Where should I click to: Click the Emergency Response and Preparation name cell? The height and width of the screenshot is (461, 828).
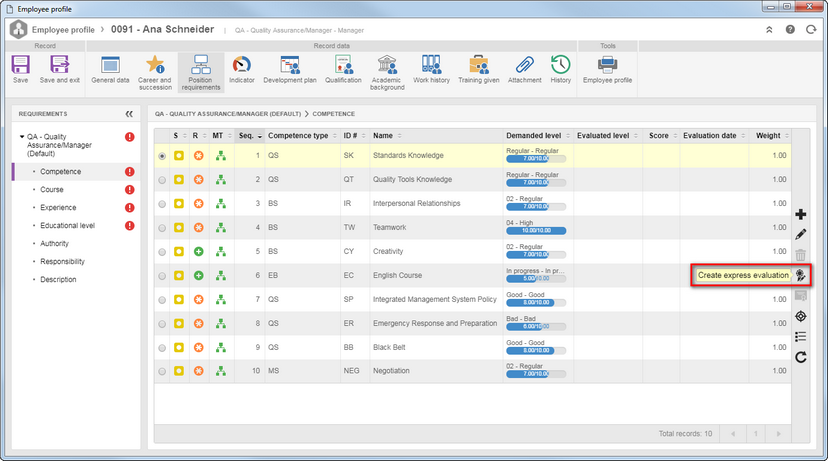click(435, 323)
